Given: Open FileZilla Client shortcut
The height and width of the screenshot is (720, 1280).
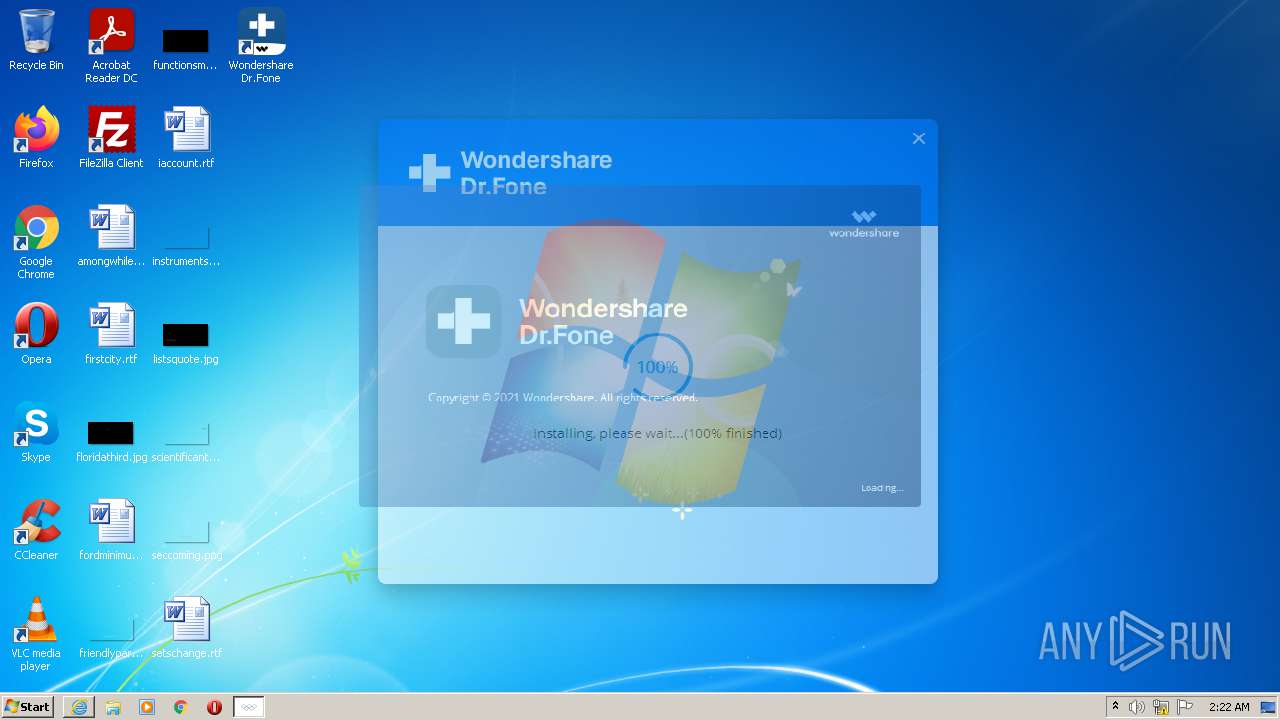Looking at the screenshot, I should point(111,138).
